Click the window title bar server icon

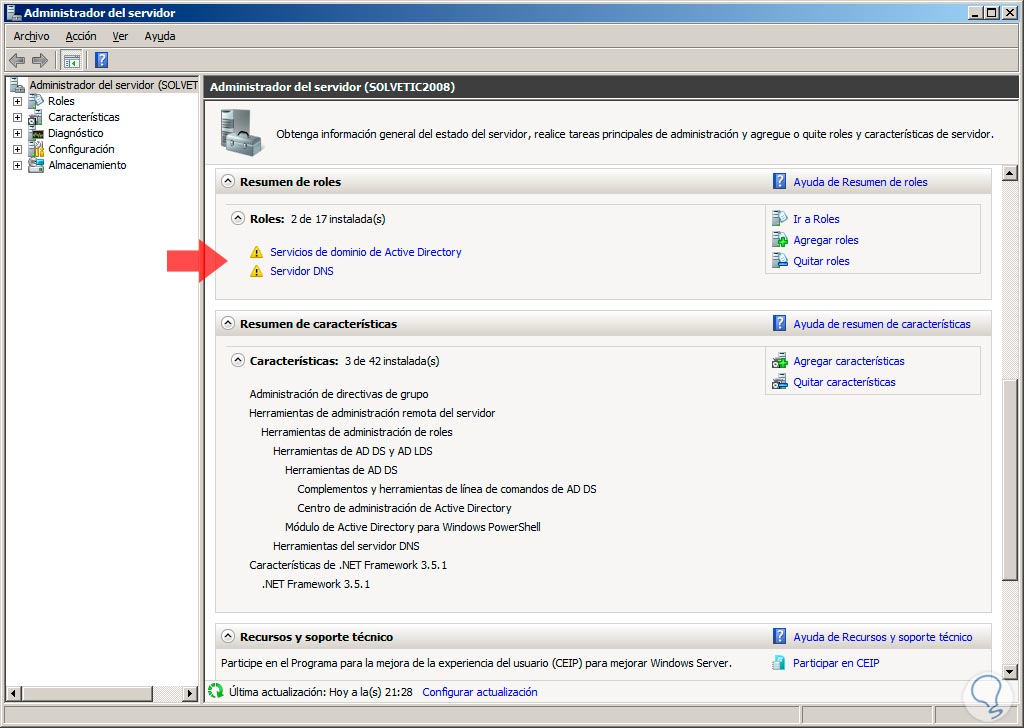tap(13, 12)
